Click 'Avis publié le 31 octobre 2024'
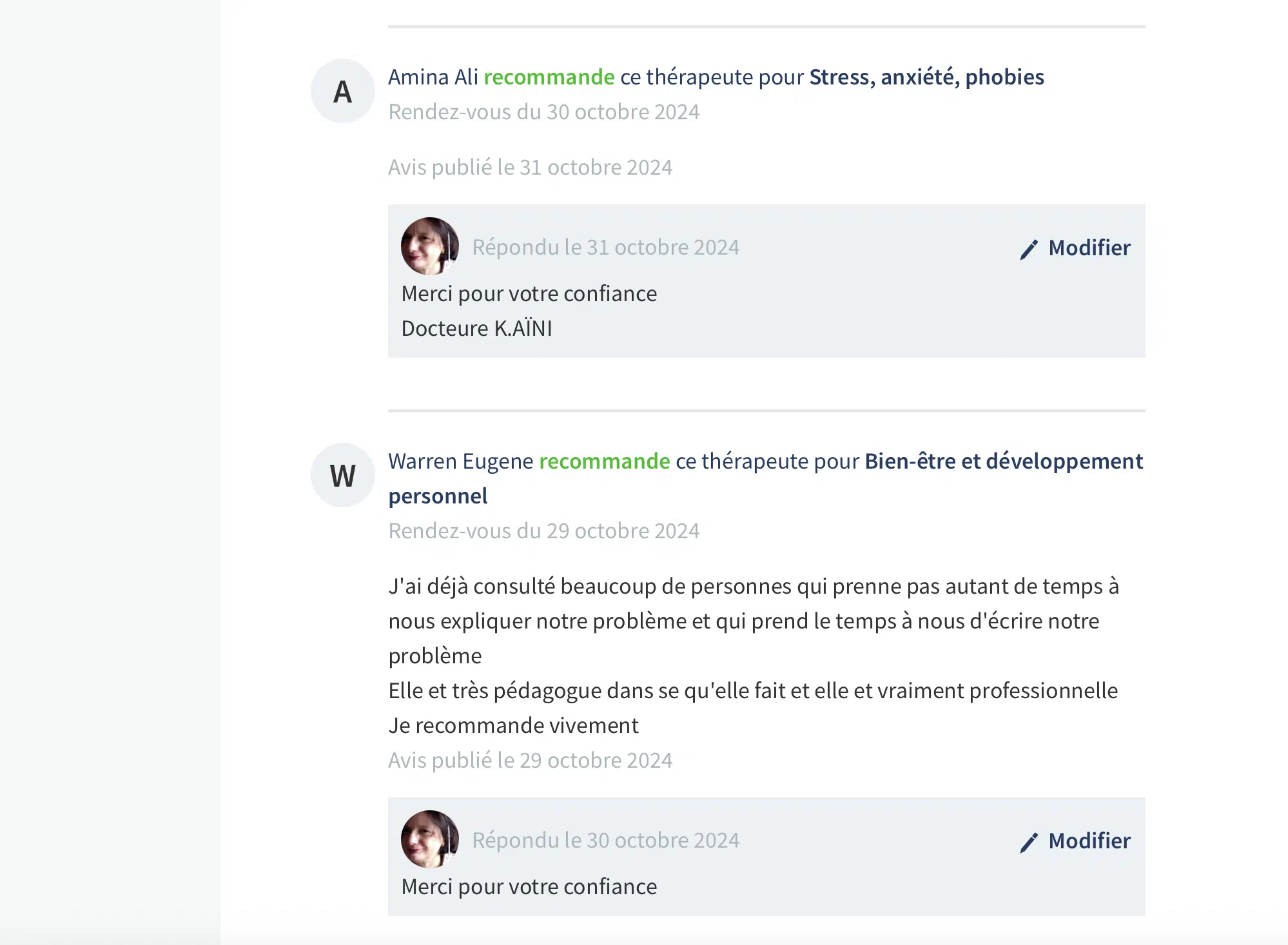1288x945 pixels. coord(530,168)
